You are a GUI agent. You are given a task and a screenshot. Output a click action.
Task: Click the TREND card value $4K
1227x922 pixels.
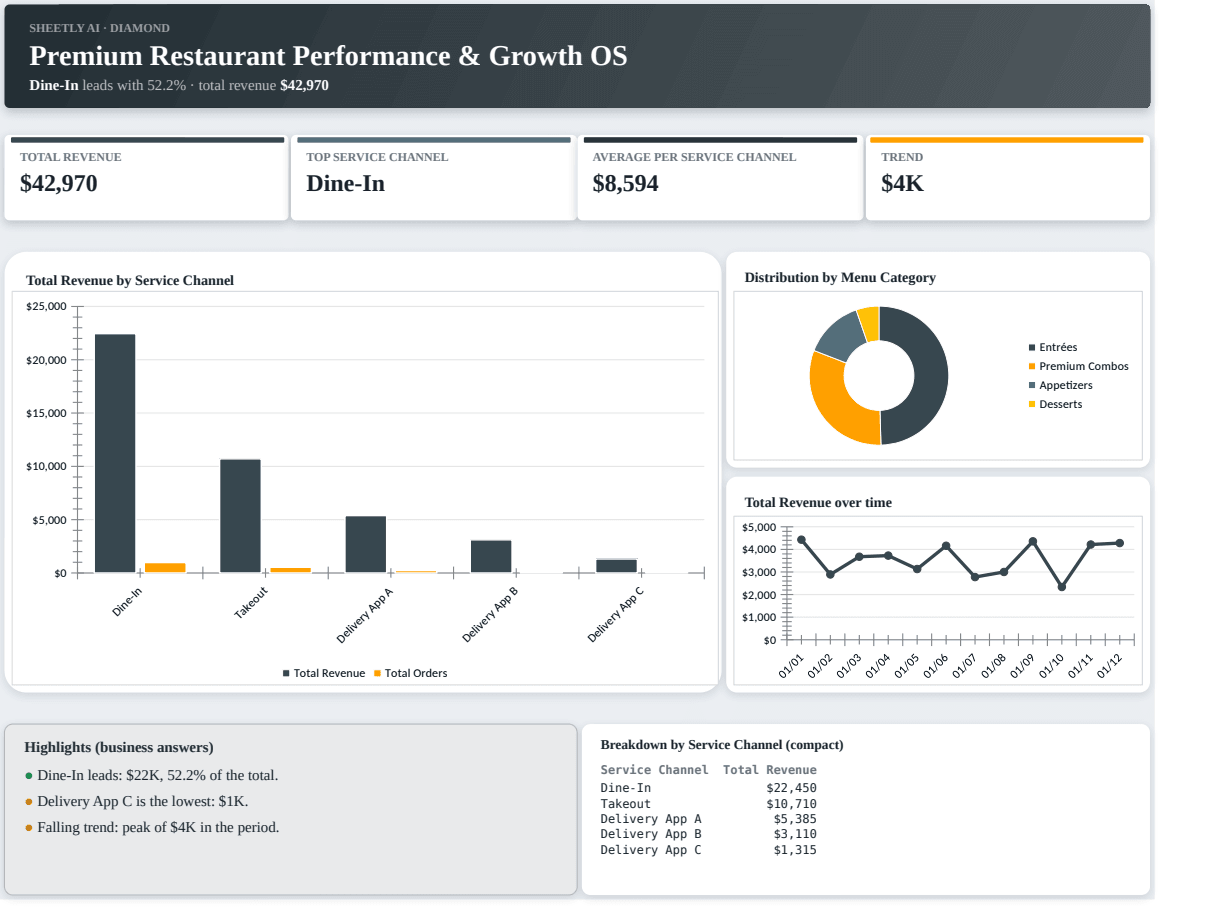pos(902,184)
